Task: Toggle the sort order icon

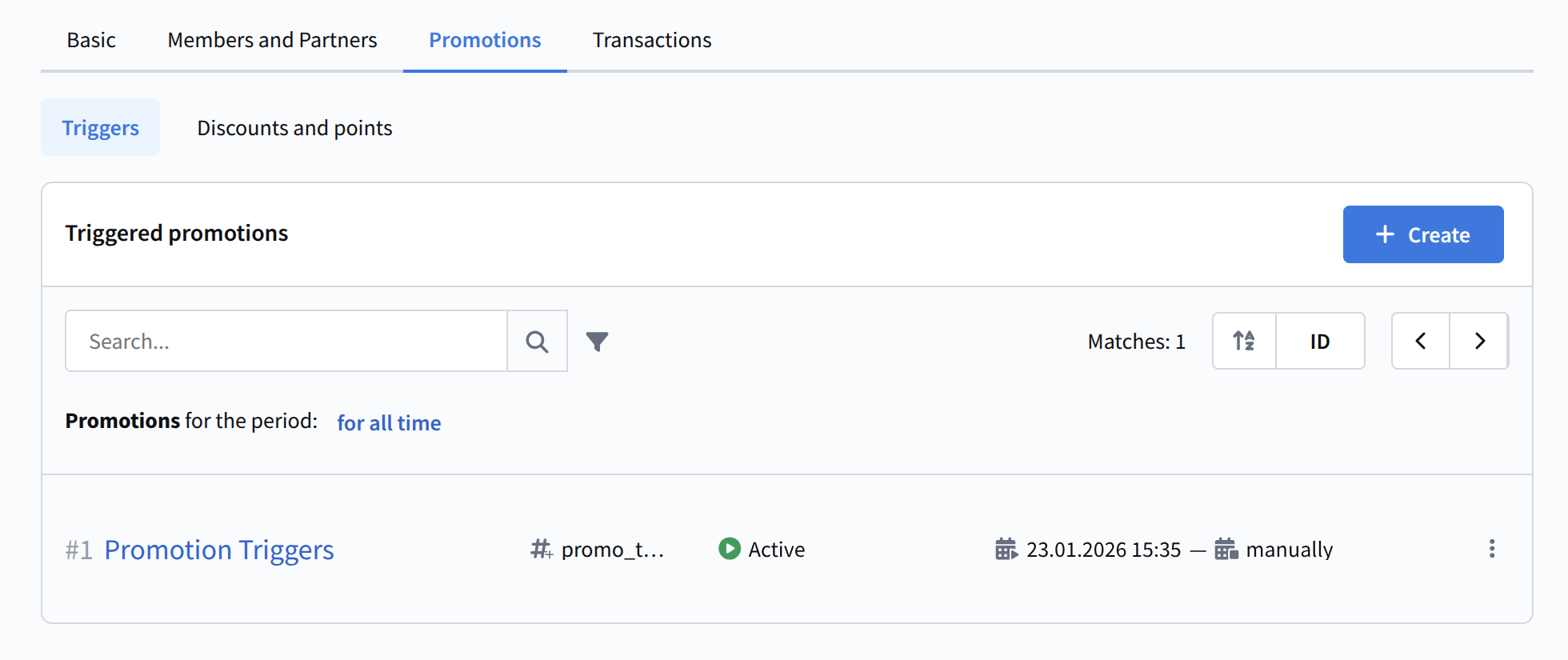Action: tap(1244, 341)
